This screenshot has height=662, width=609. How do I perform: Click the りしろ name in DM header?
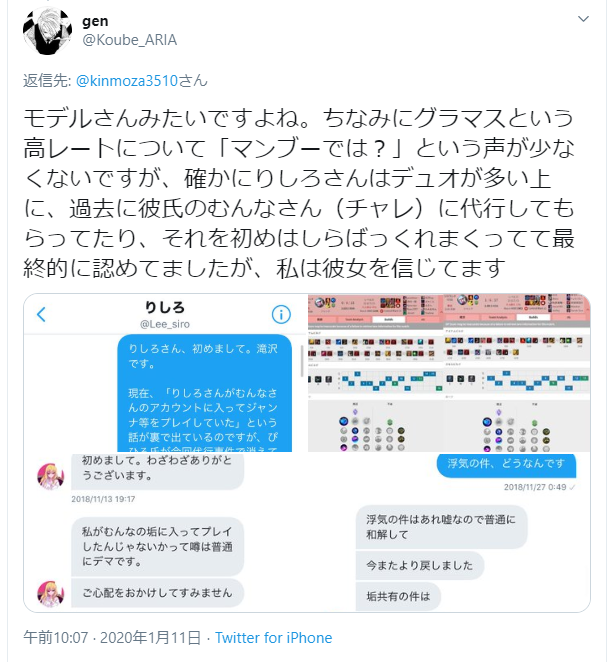(165, 307)
